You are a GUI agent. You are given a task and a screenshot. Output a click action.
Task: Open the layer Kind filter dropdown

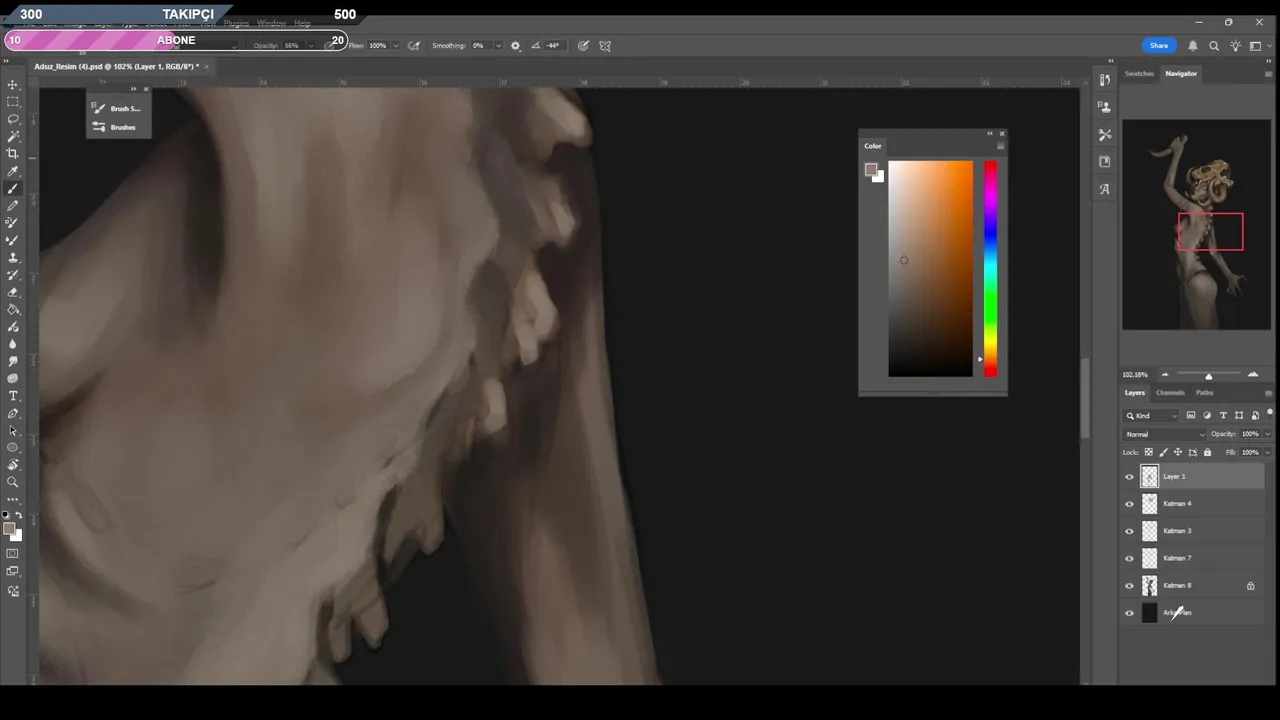pos(1152,415)
